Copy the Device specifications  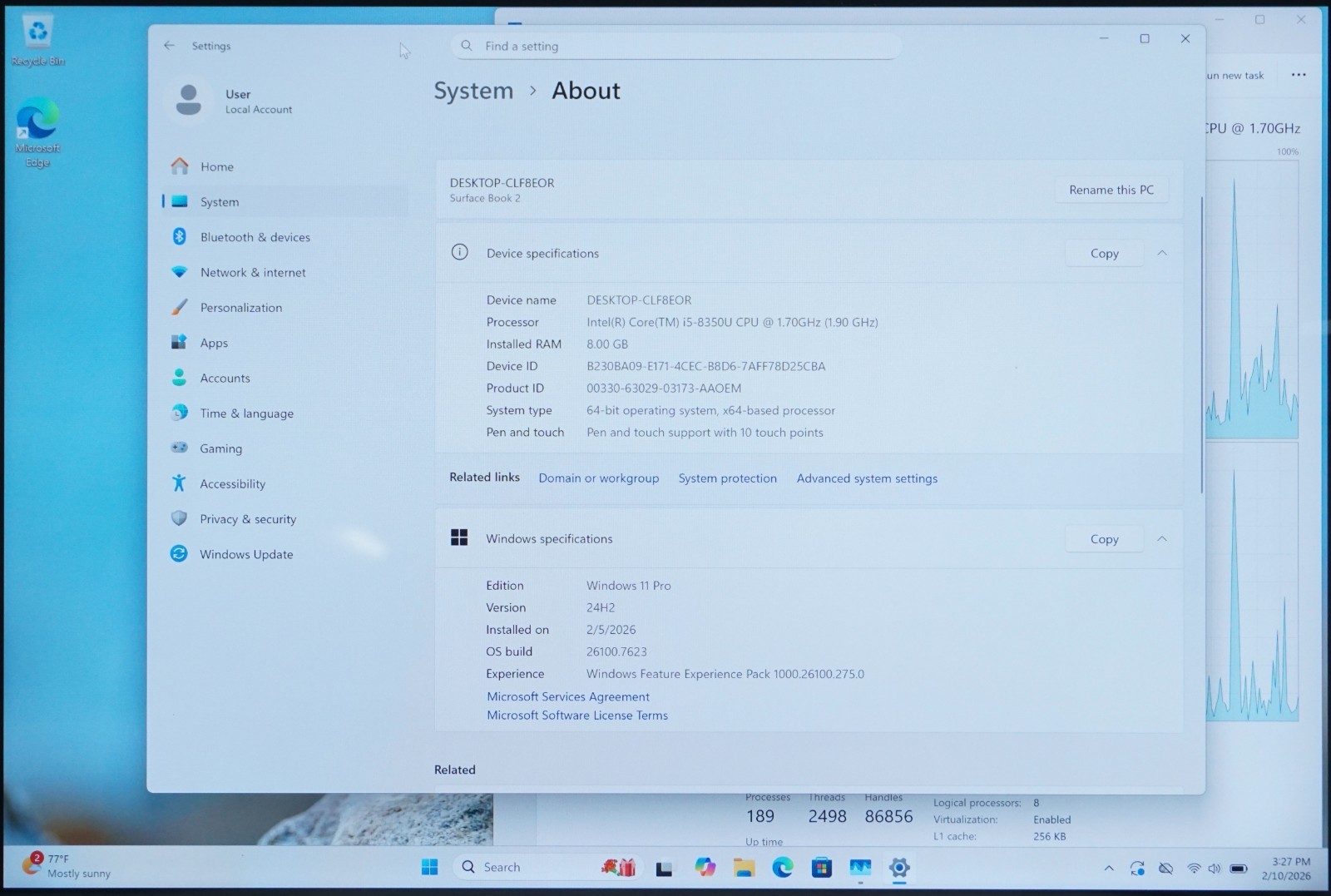[x=1104, y=253]
